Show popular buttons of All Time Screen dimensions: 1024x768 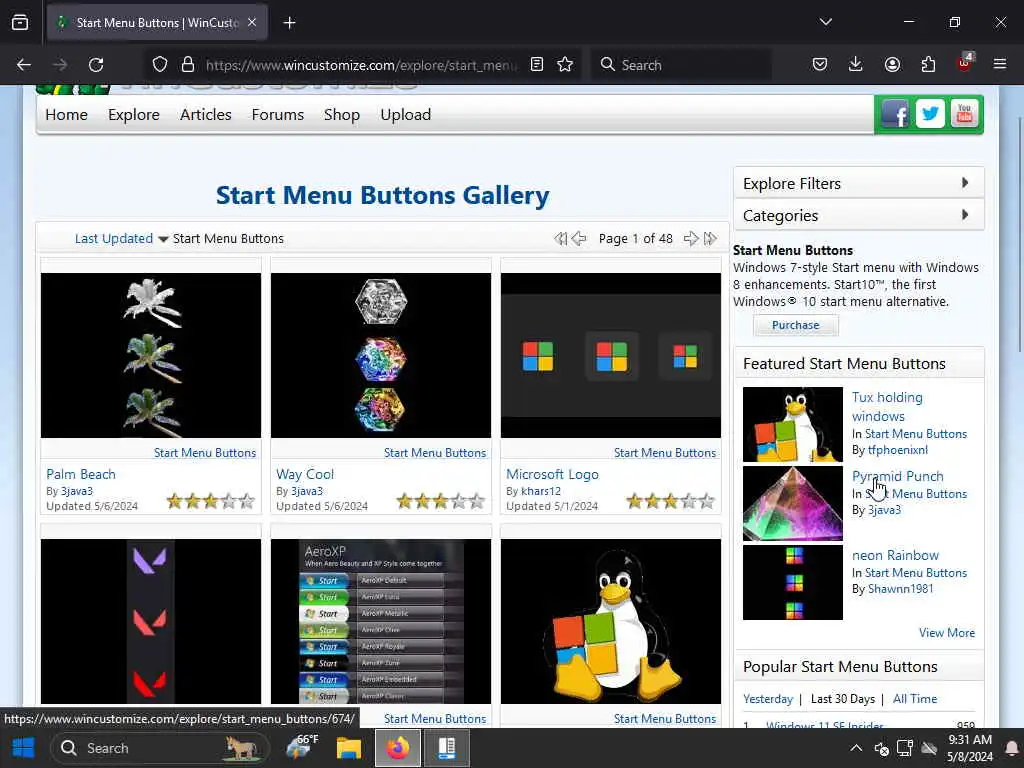pyautogui.click(x=915, y=699)
